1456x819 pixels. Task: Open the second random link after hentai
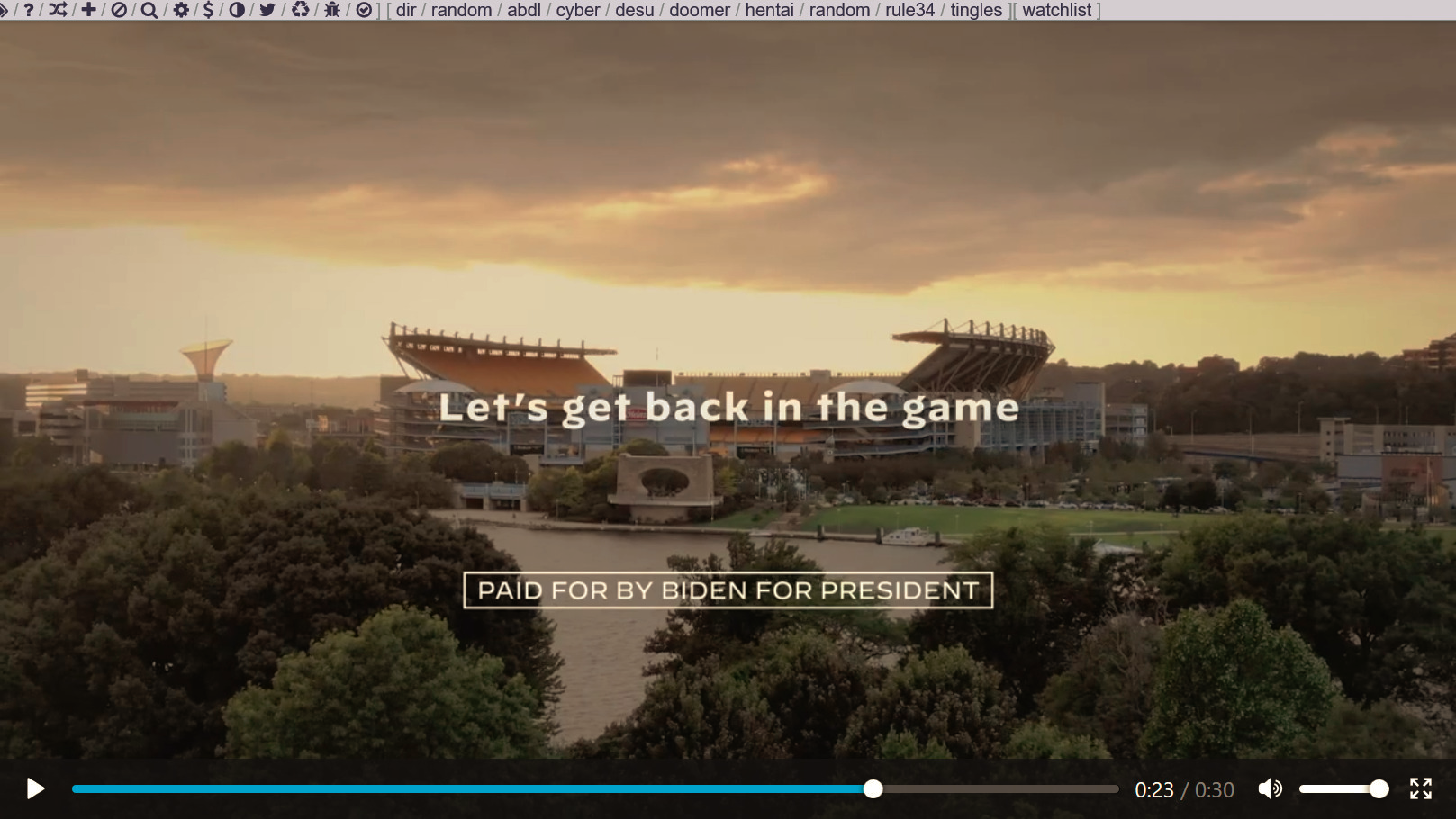[839, 10]
